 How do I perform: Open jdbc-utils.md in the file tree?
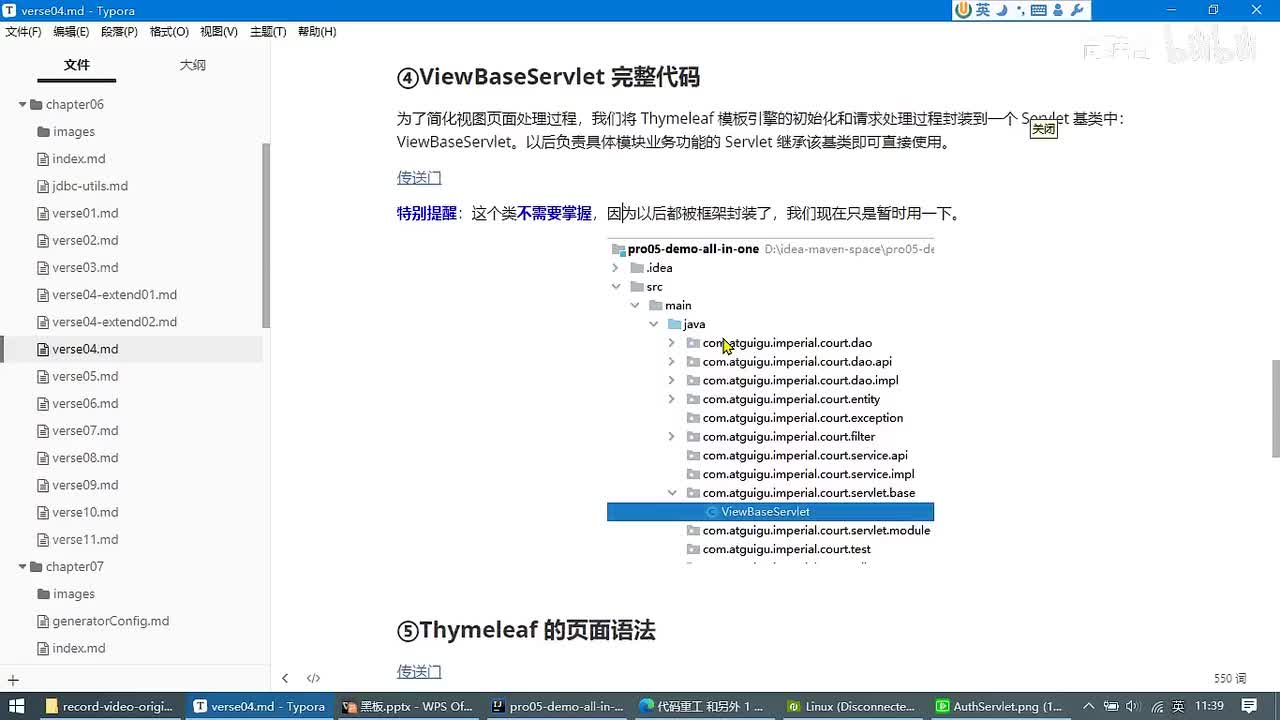[90, 186]
